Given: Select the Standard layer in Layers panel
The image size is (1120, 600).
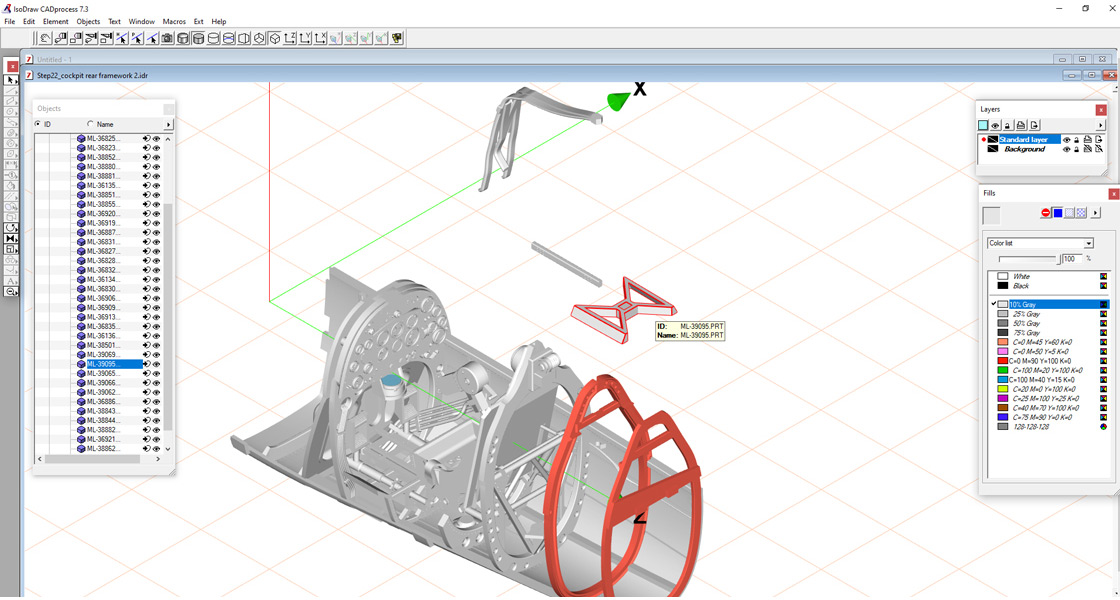Looking at the screenshot, I should coord(1024,140).
